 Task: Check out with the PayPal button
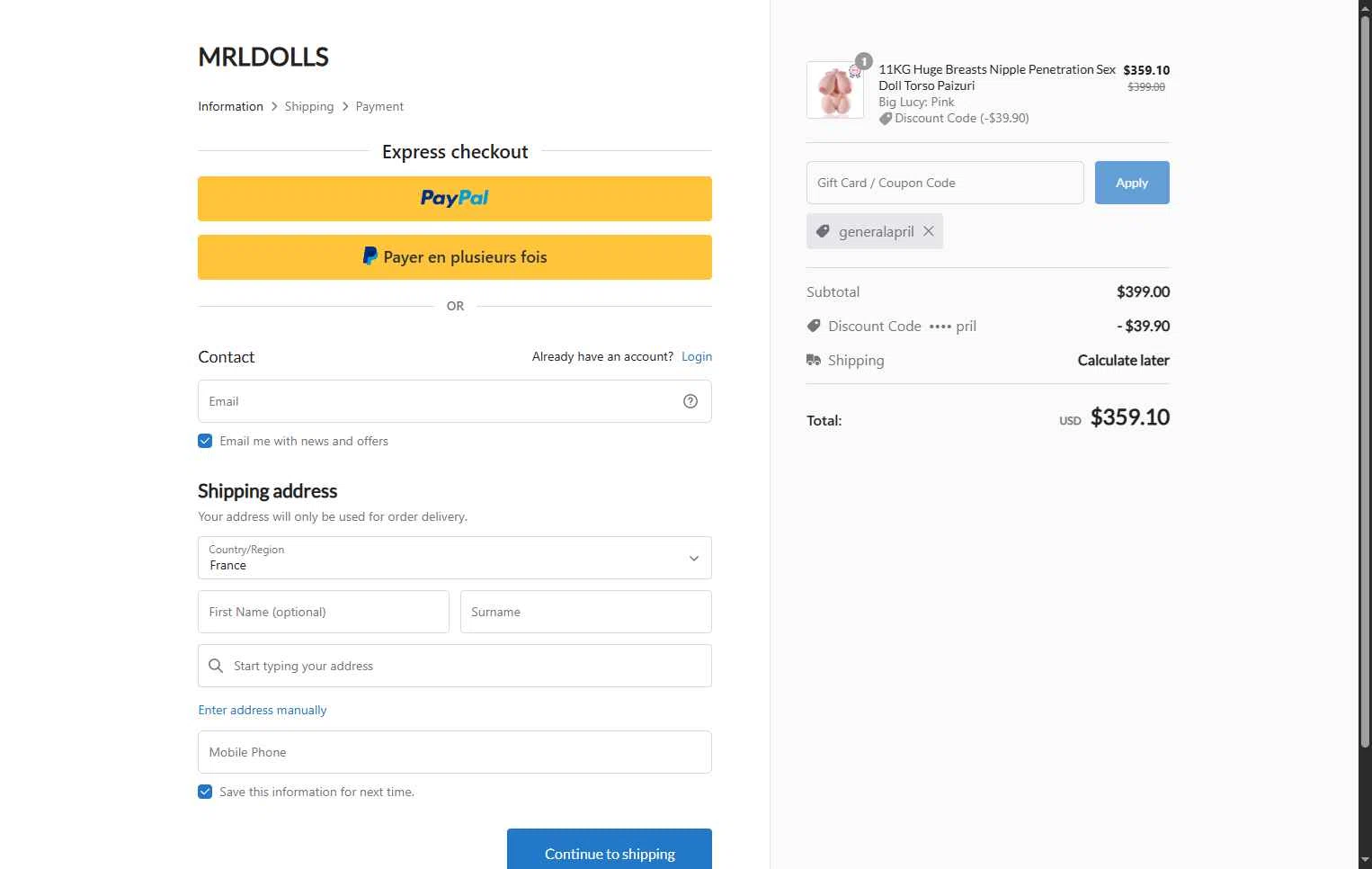(x=455, y=199)
